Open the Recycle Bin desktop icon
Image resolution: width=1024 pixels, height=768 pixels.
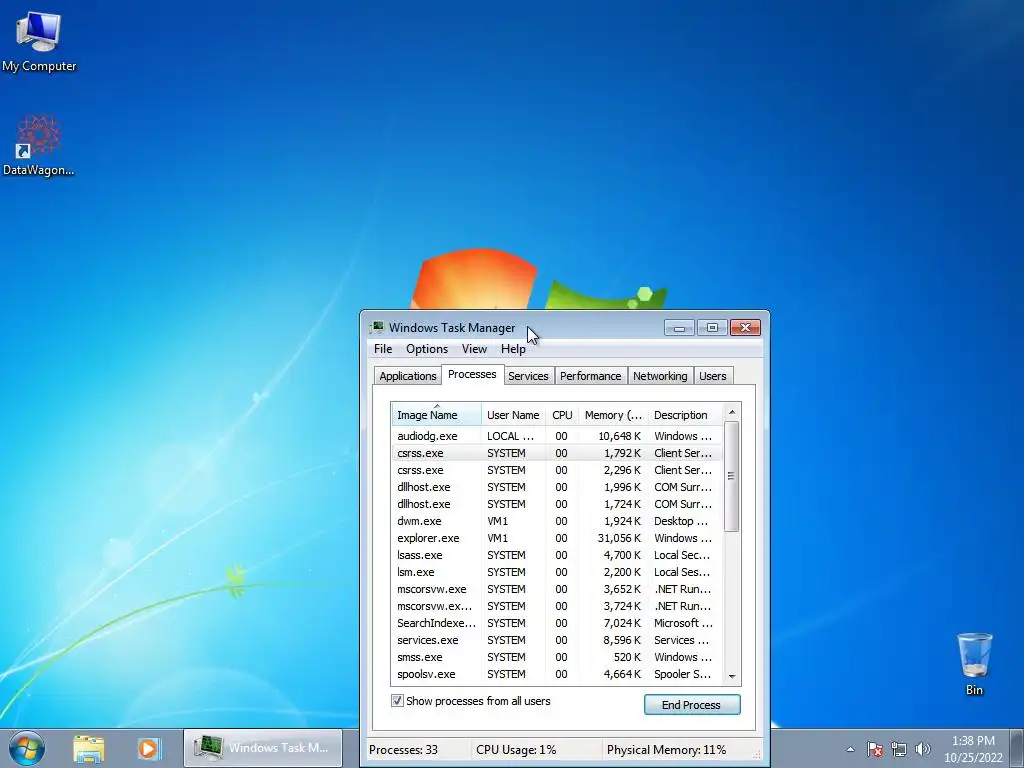point(974,664)
